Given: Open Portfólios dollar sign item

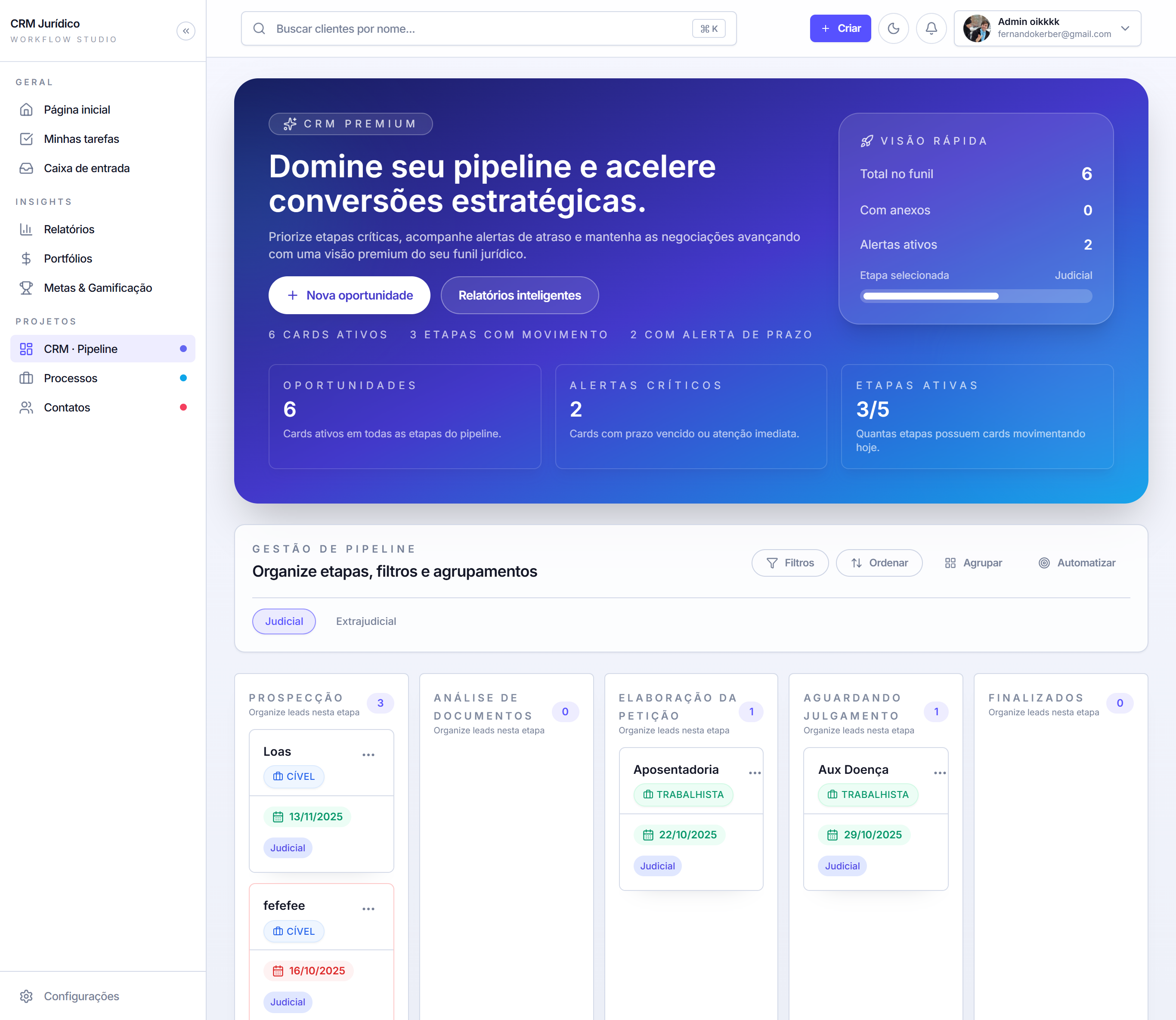Looking at the screenshot, I should (68, 258).
